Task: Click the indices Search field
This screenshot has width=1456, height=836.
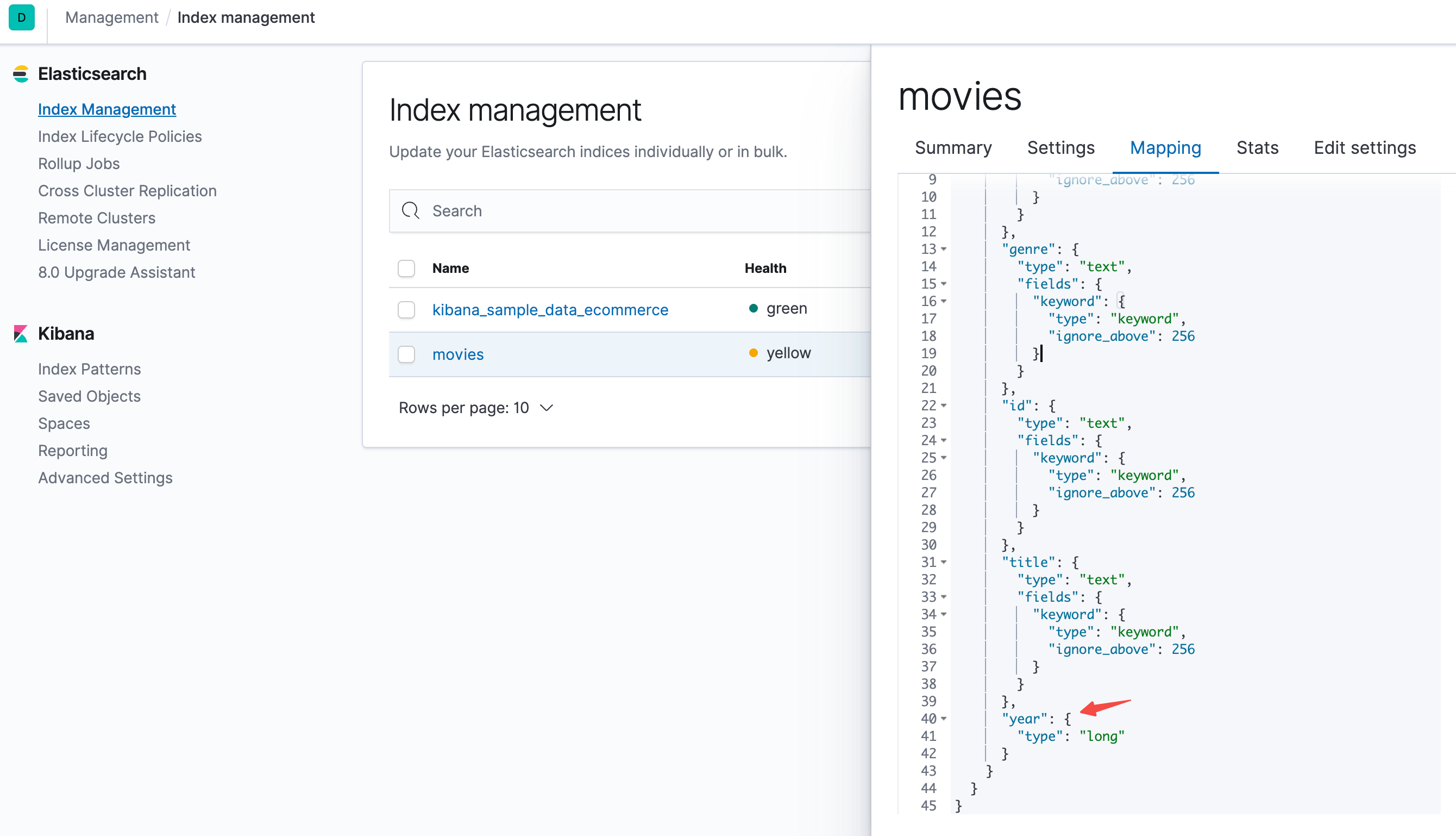Action: [630, 211]
